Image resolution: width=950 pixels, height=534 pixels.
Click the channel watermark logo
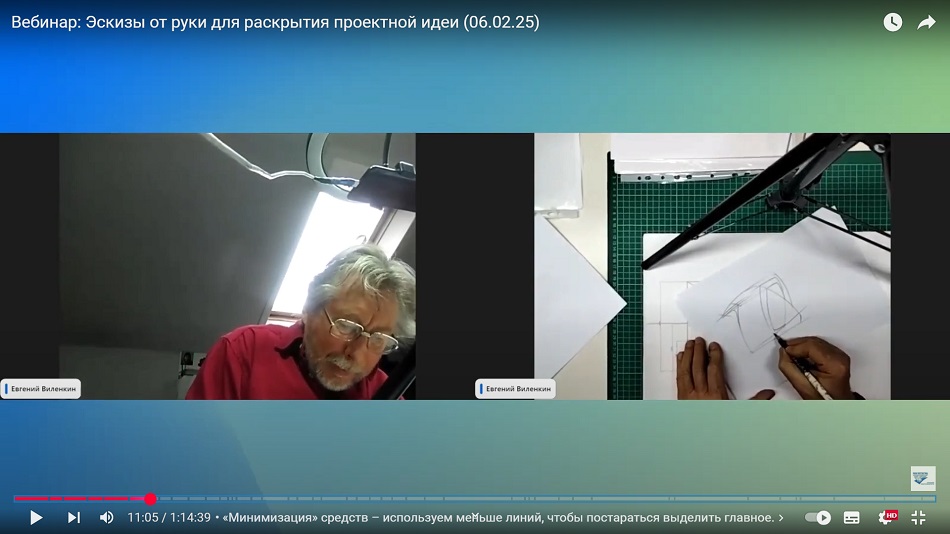tap(922, 478)
